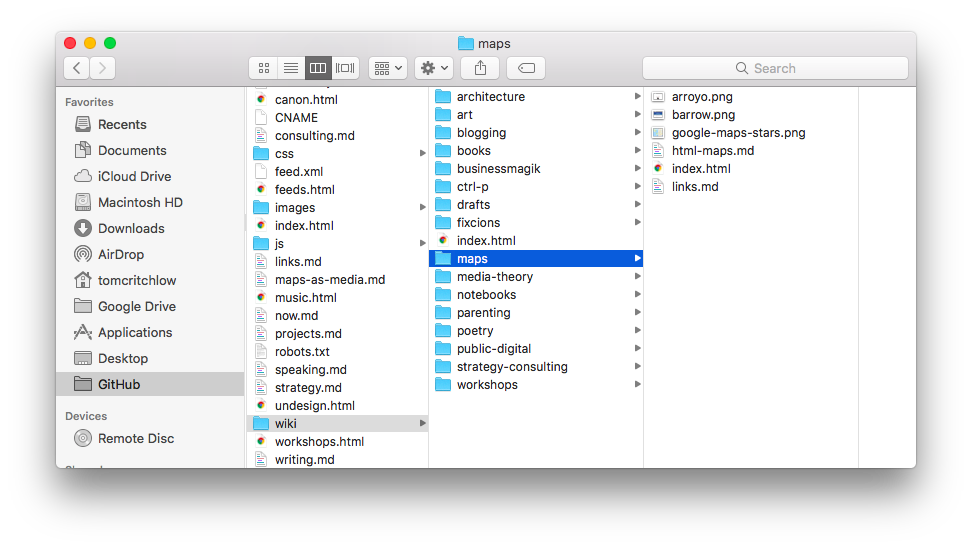This screenshot has height=548, width=972.
Task: Expand the js folder arrow
Action: click(422, 243)
